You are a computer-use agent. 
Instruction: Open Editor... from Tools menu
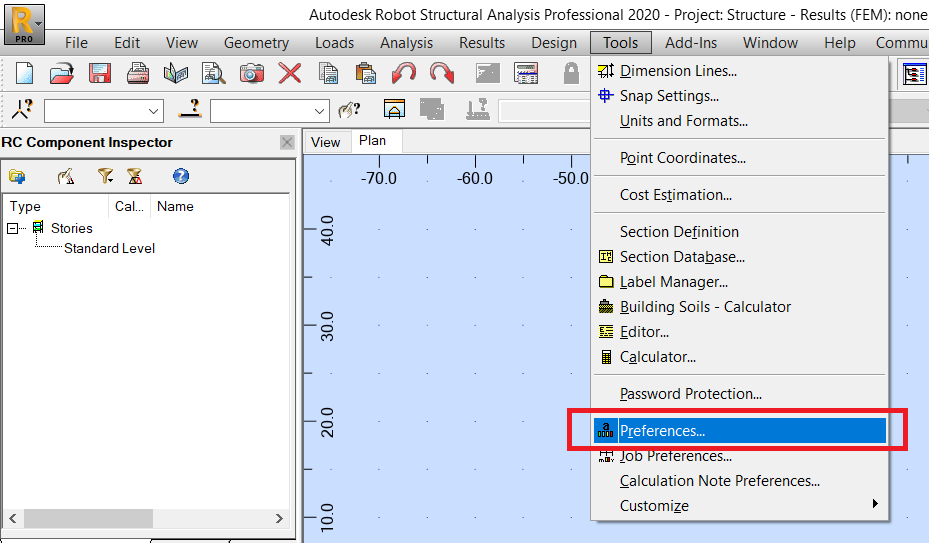pos(740,331)
